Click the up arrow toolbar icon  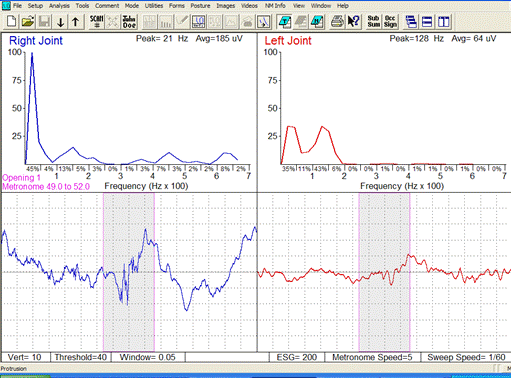click(76, 22)
